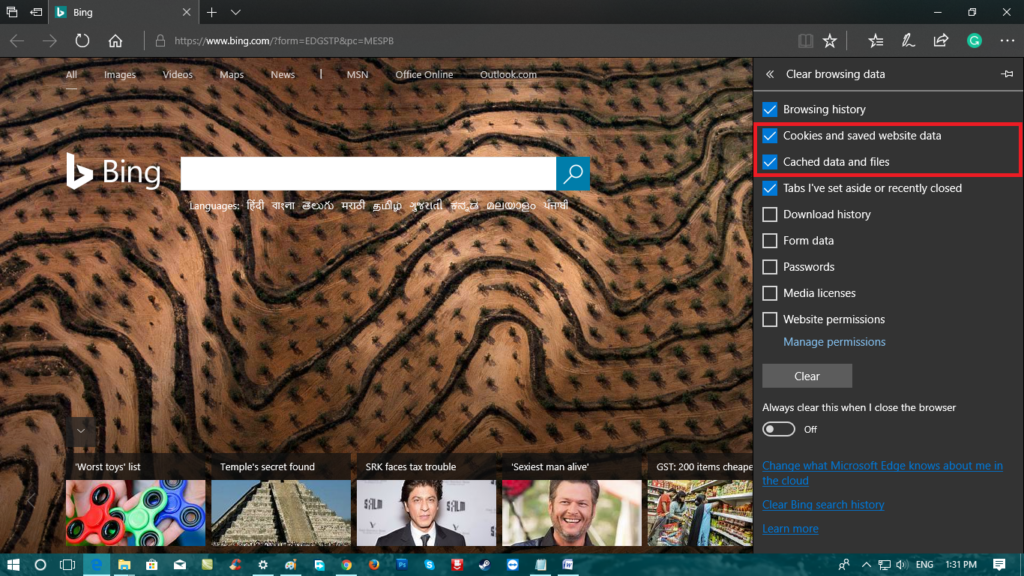Open the News tab on Bing
1024x576 pixels.
(283, 74)
